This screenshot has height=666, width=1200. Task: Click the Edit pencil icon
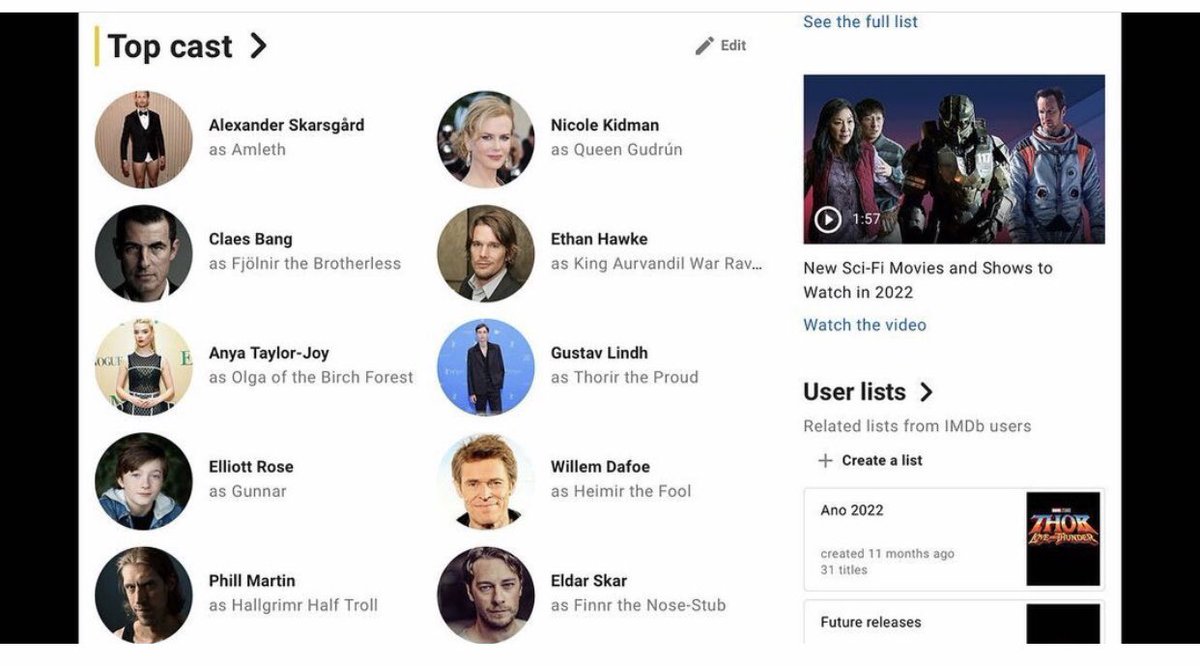pyautogui.click(x=705, y=45)
